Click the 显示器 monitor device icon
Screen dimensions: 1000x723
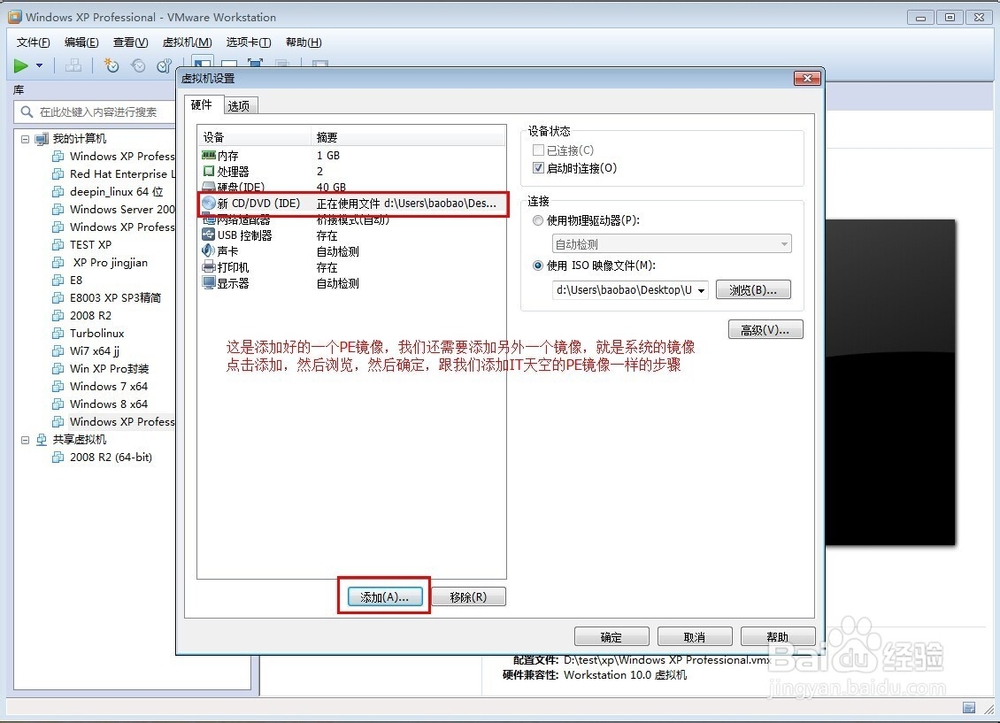[x=209, y=283]
